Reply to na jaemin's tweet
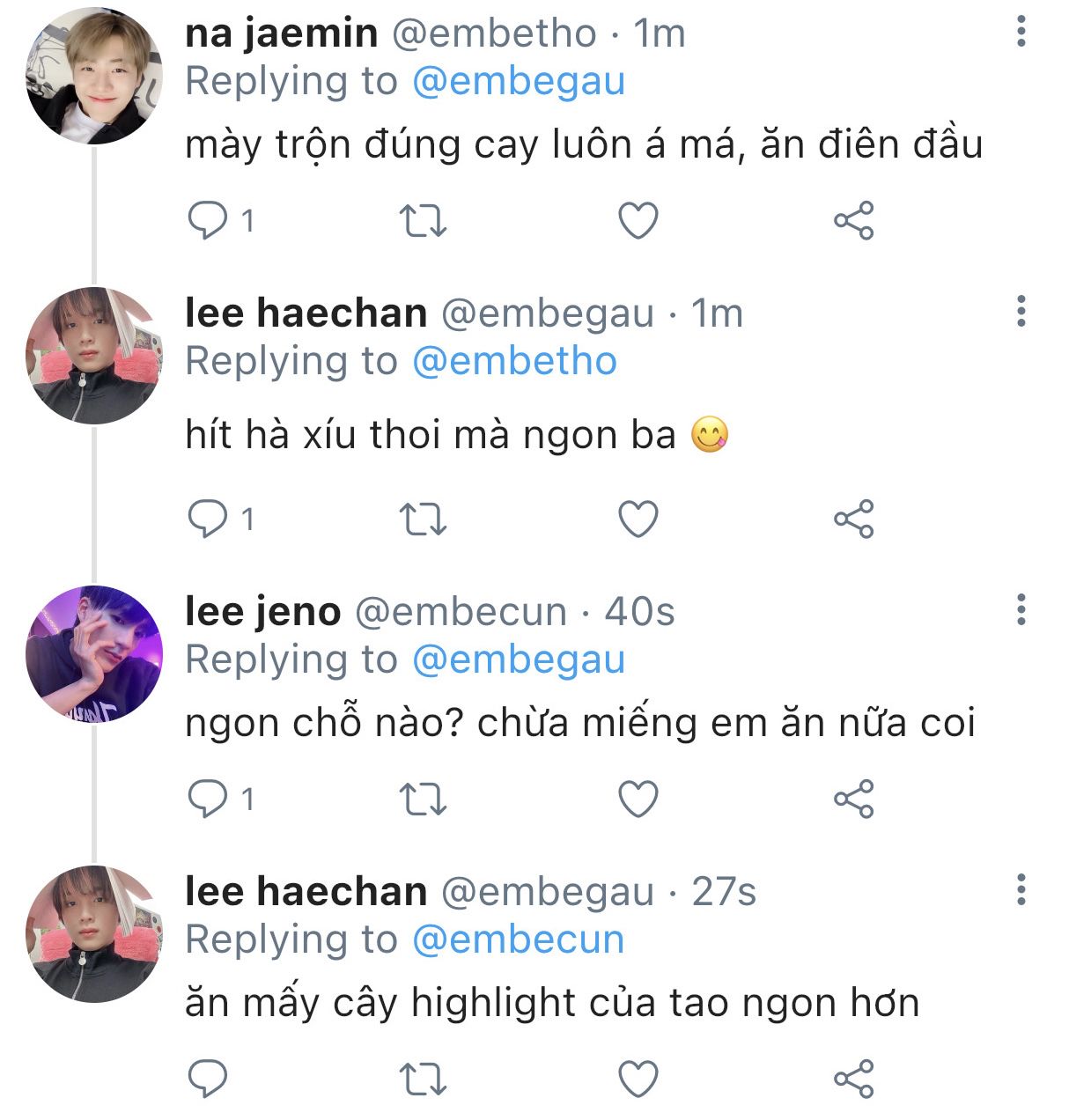This screenshot has height=1120, width=1091. pos(208,220)
